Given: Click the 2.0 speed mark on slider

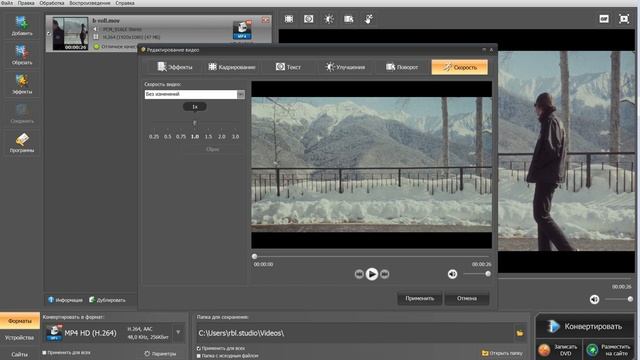Looking at the screenshot, I should (222, 136).
